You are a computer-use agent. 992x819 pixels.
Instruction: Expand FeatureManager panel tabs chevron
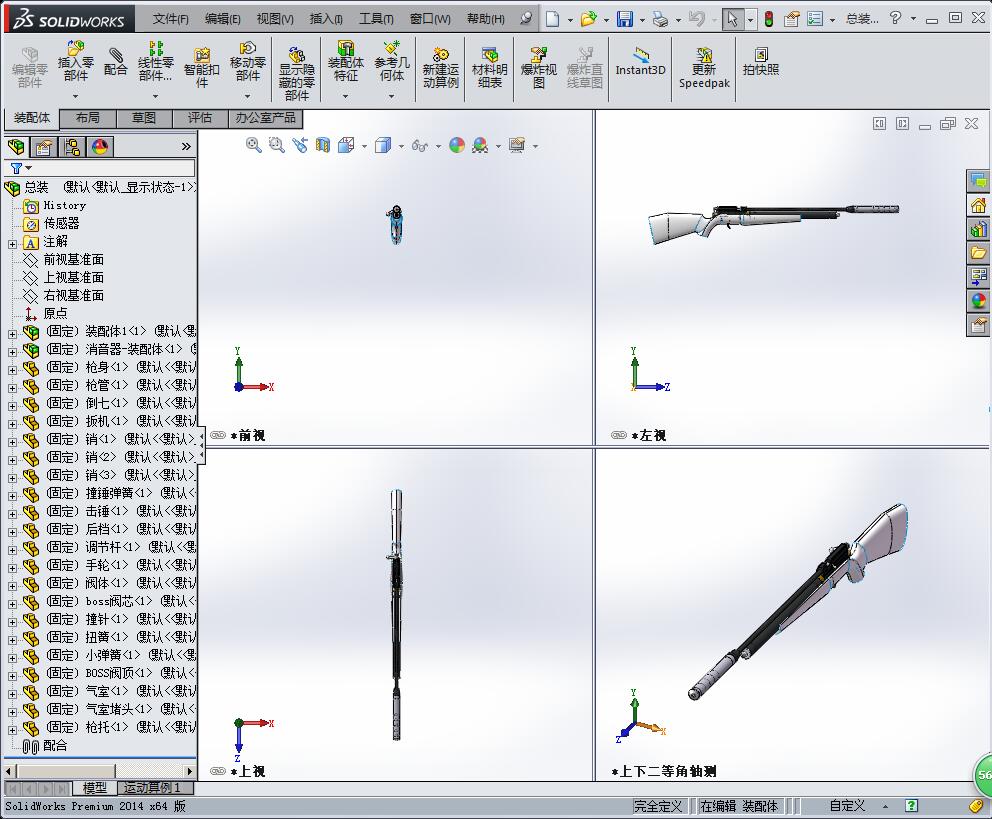point(186,147)
